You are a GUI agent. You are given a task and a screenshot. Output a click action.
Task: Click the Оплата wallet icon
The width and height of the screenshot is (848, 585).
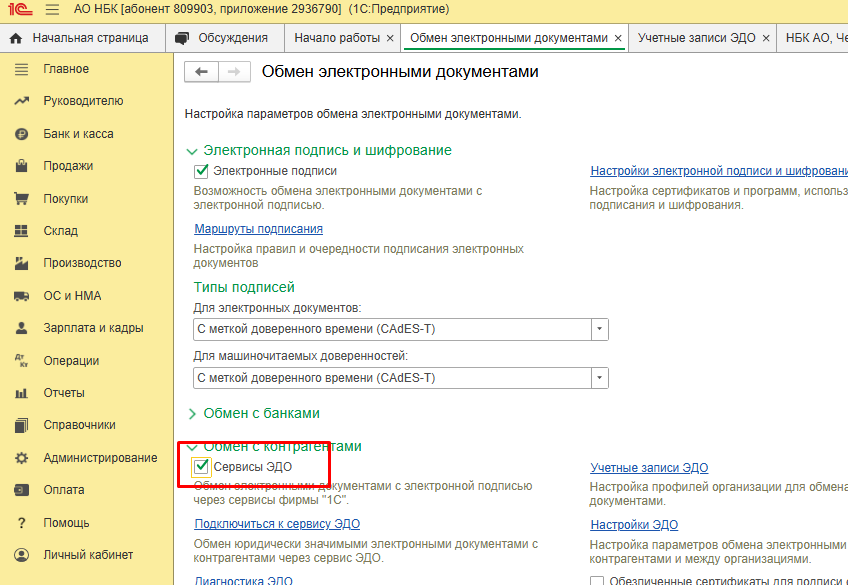pos(21,490)
